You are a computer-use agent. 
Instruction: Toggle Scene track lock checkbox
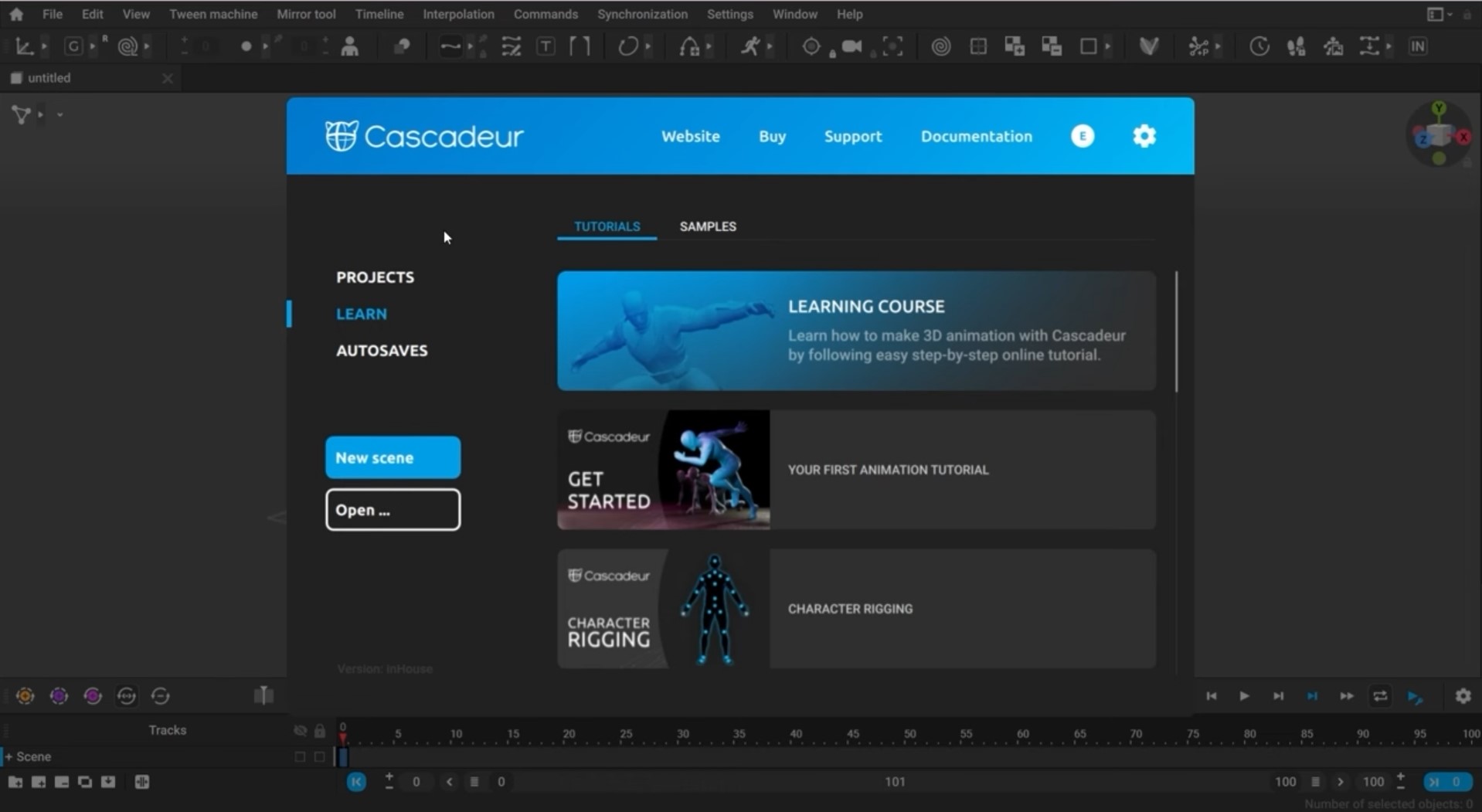[x=319, y=757]
